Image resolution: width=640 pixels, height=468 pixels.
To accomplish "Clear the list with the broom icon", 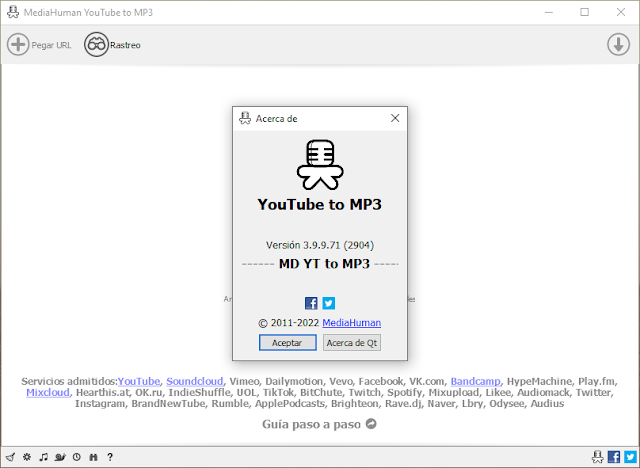I will tap(10, 457).
